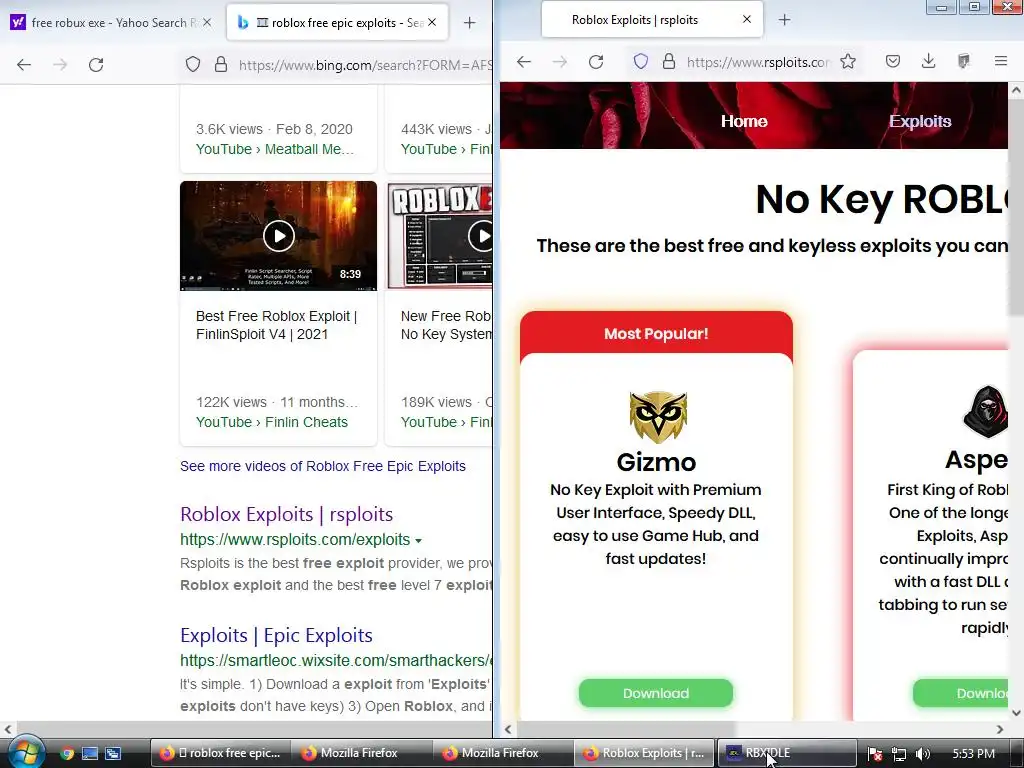The height and width of the screenshot is (768, 1024).
Task: Switch to the RBXIDLE taskbar window
Action: (x=786, y=753)
